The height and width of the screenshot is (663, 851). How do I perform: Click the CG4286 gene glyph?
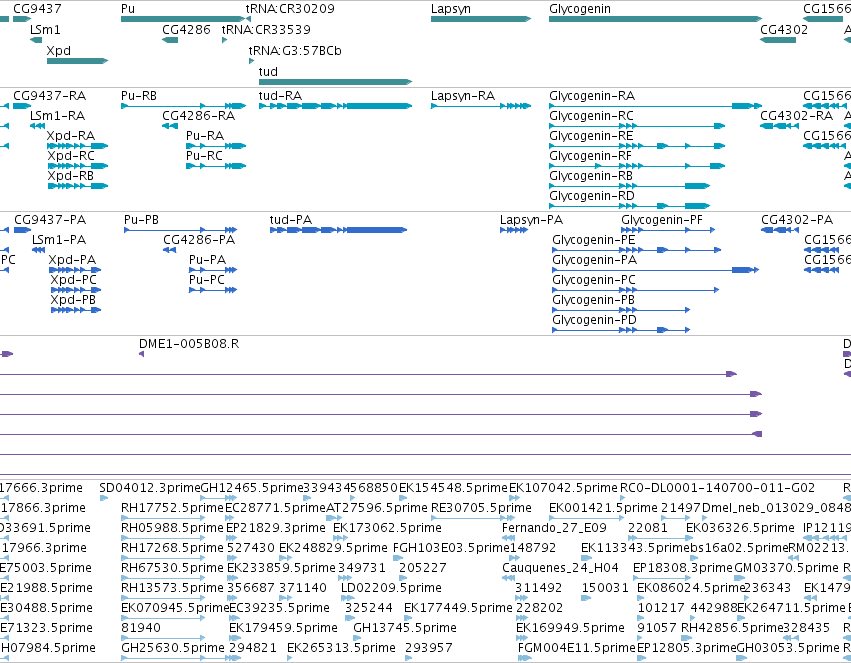pyautogui.click(x=170, y=40)
